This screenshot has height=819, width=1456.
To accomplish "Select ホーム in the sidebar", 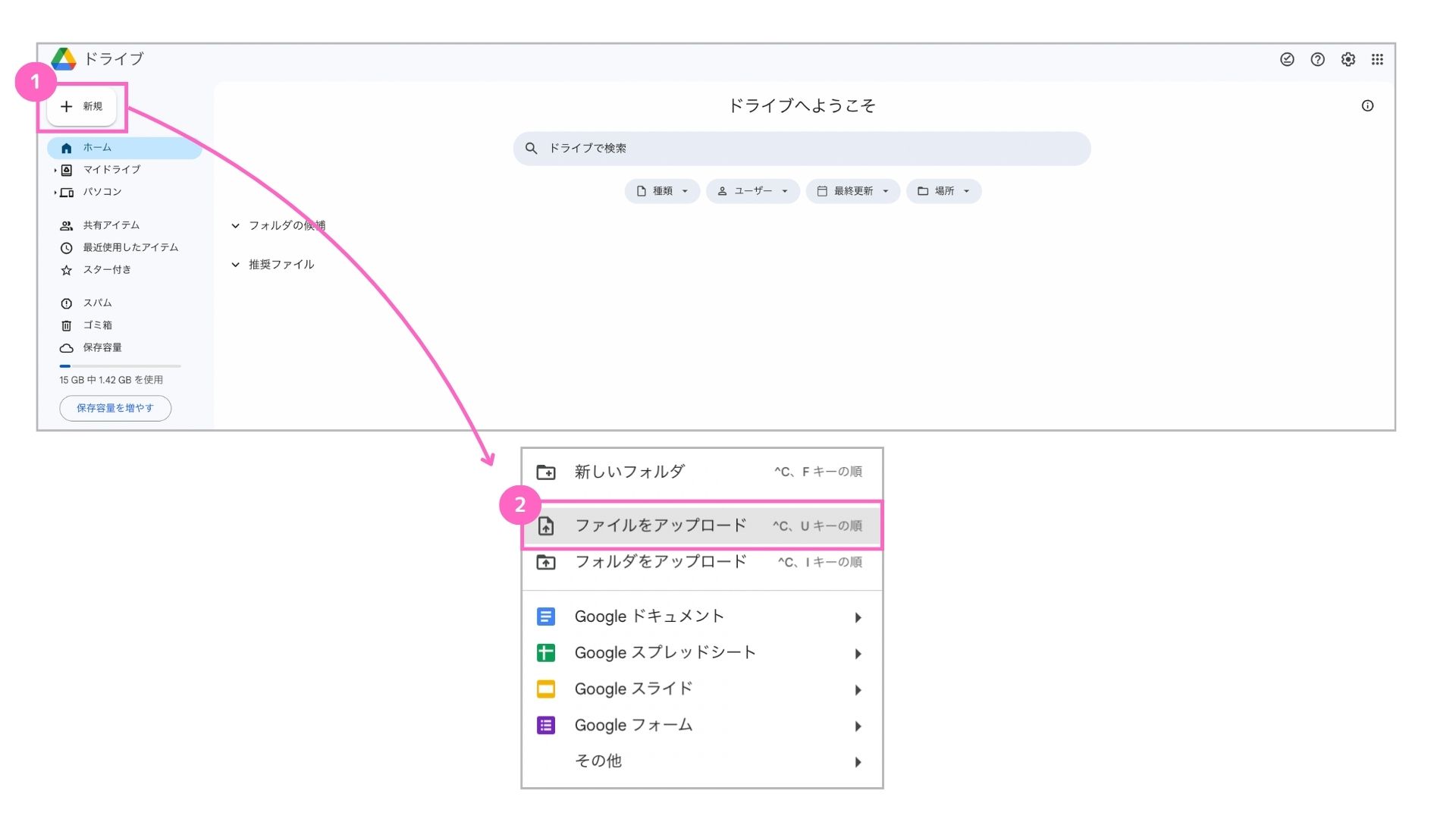I will click(x=124, y=148).
